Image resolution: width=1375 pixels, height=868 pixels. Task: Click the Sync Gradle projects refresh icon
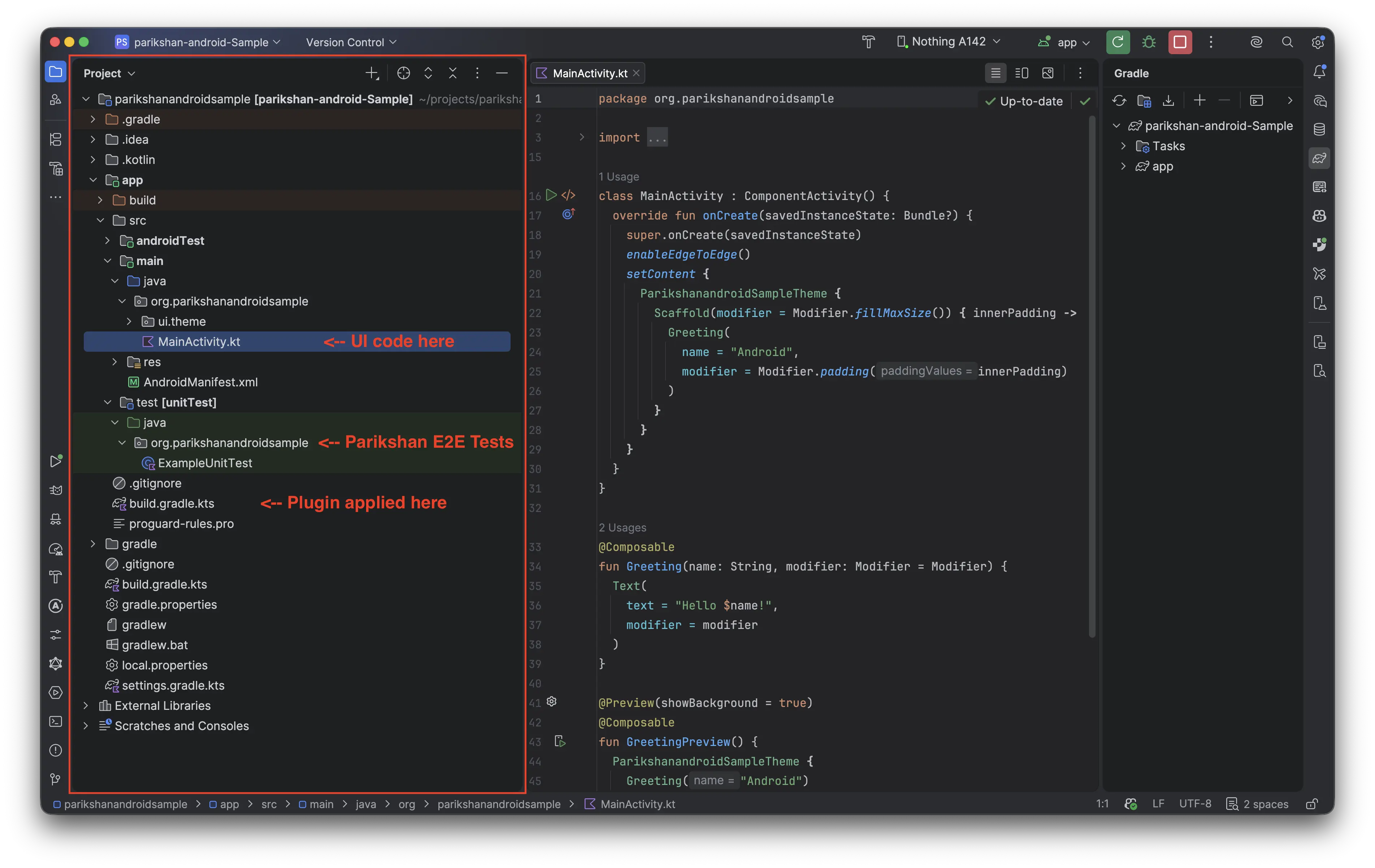(1119, 101)
